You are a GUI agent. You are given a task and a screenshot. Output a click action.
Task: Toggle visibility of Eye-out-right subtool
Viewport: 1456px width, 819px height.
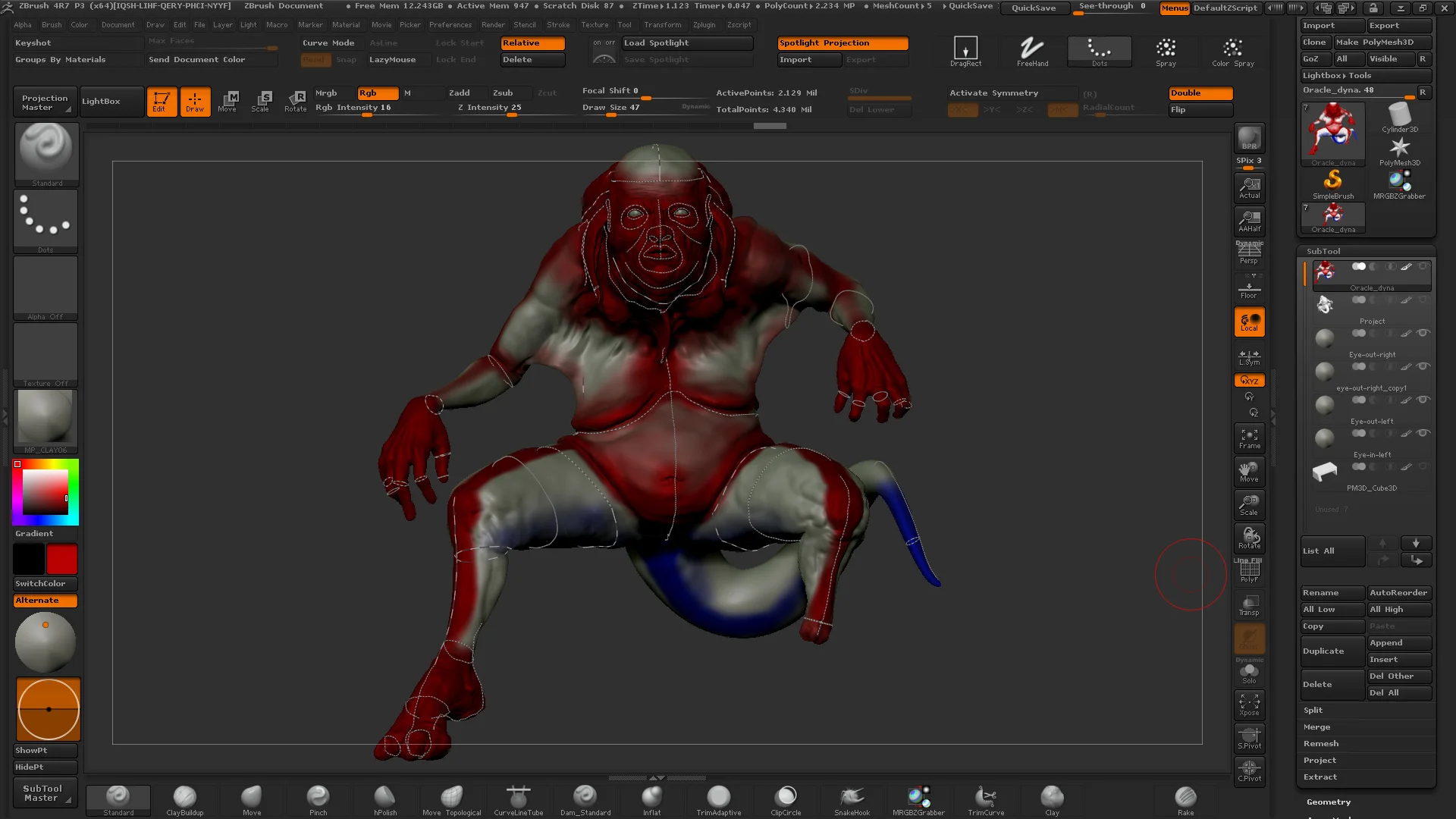[x=1423, y=333]
